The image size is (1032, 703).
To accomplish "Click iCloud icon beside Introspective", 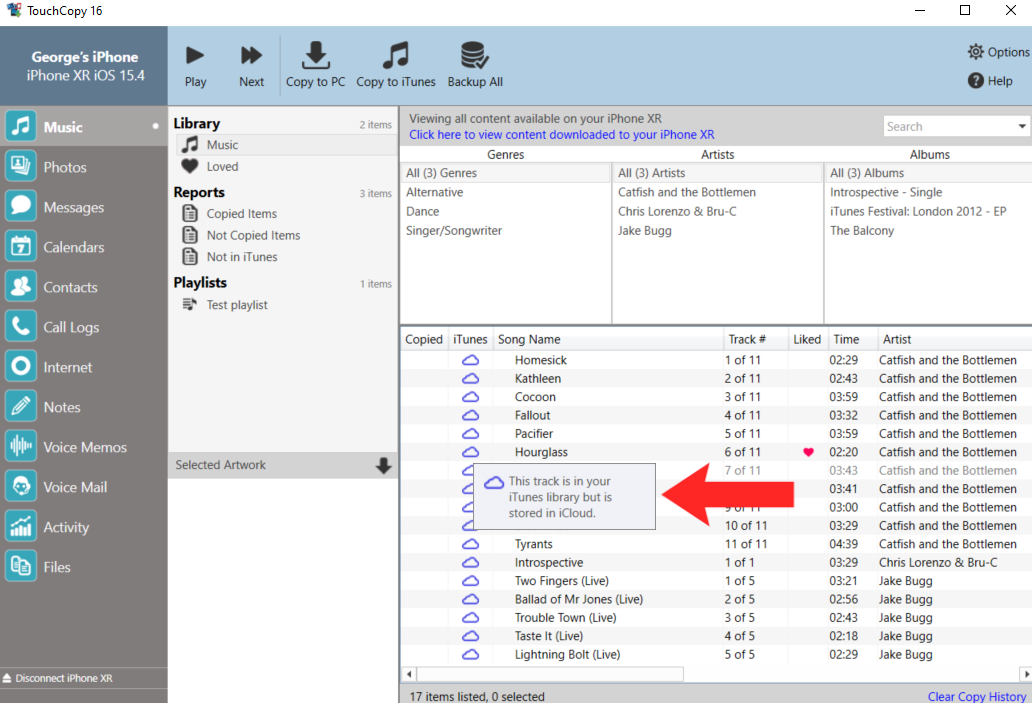I will pyautogui.click(x=470, y=563).
